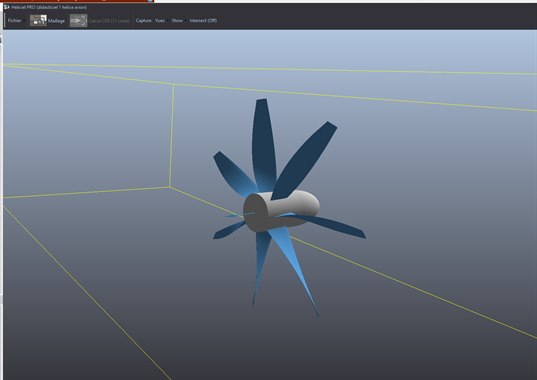Toggle the Intersect (Off) option
Screen dimensions: 537x380
click(203, 21)
